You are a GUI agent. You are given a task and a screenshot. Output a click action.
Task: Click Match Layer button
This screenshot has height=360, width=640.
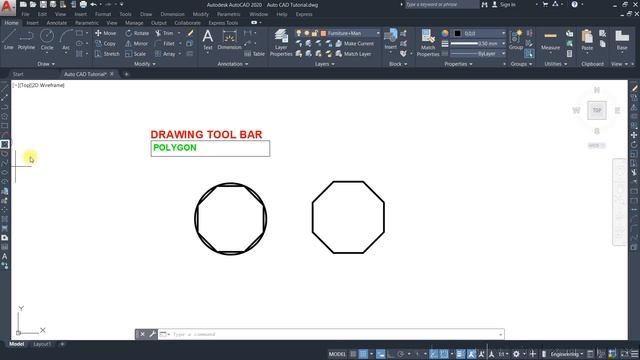click(x=353, y=54)
